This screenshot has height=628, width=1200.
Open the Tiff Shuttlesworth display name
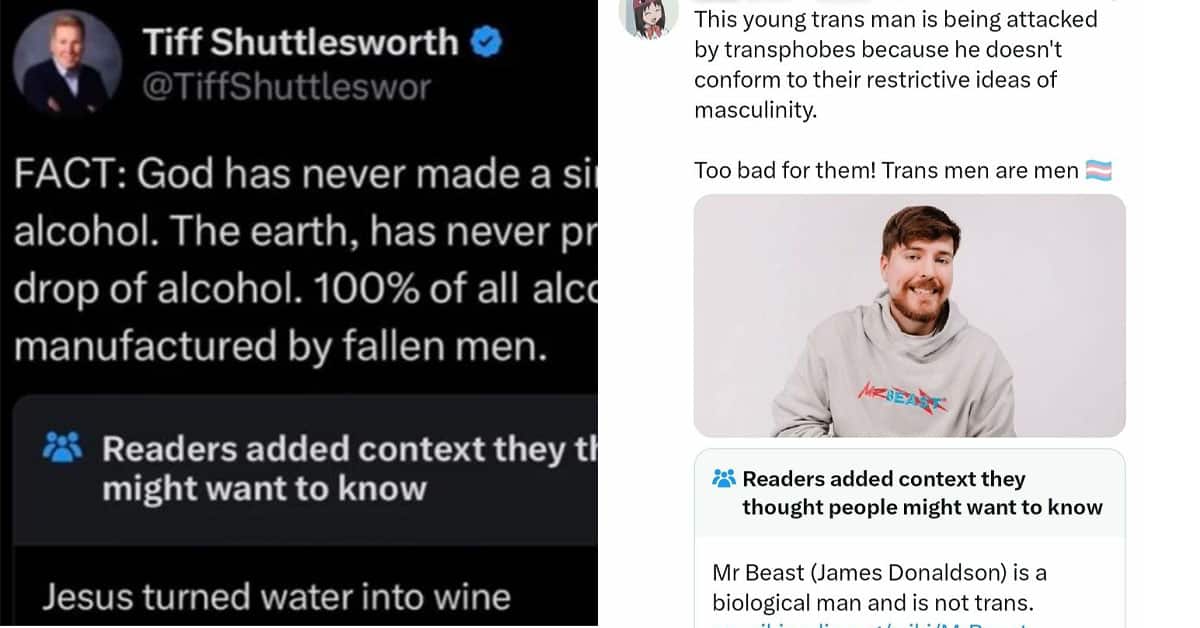pyautogui.click(x=301, y=42)
